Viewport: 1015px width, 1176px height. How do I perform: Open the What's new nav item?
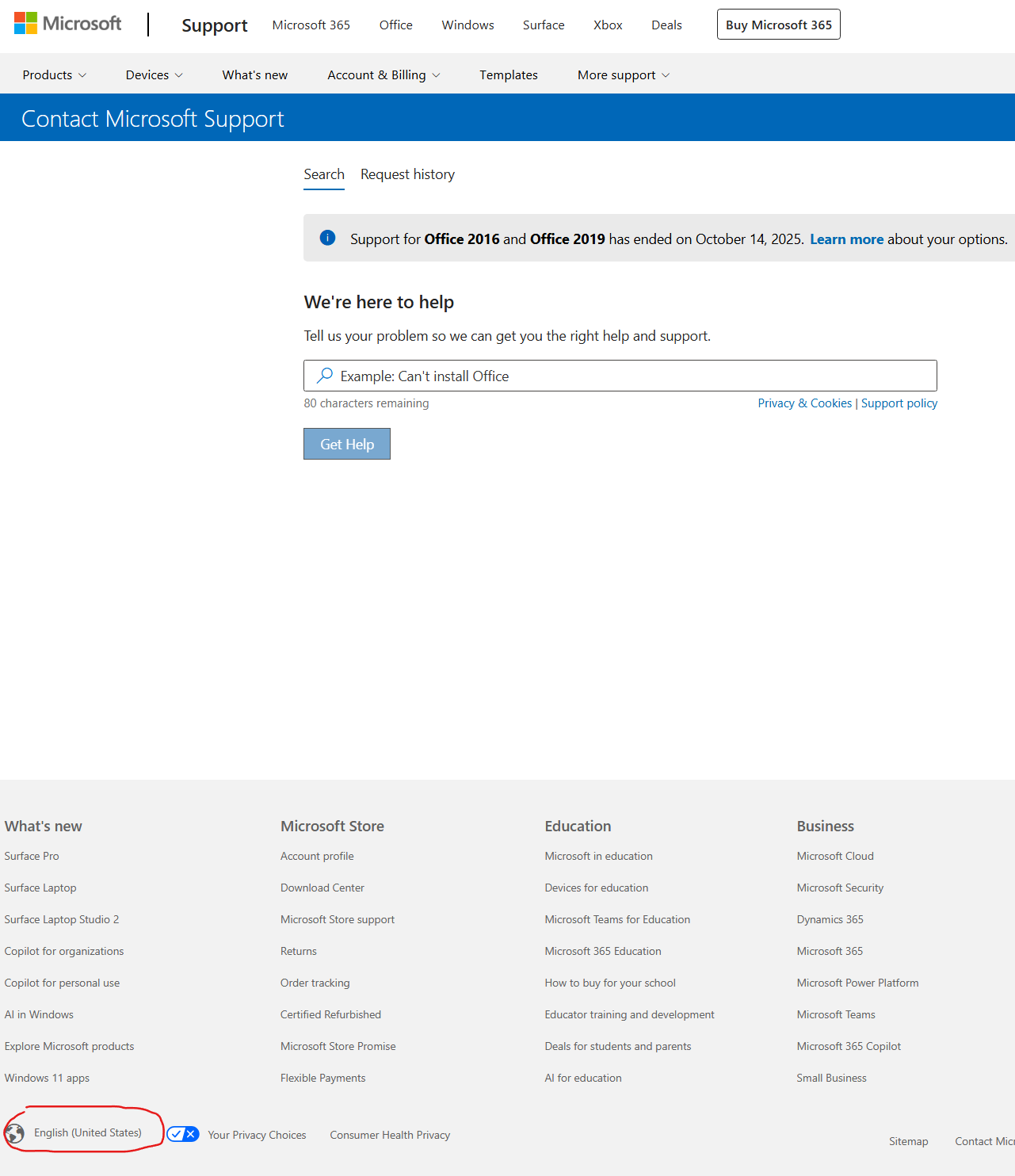pyautogui.click(x=255, y=75)
